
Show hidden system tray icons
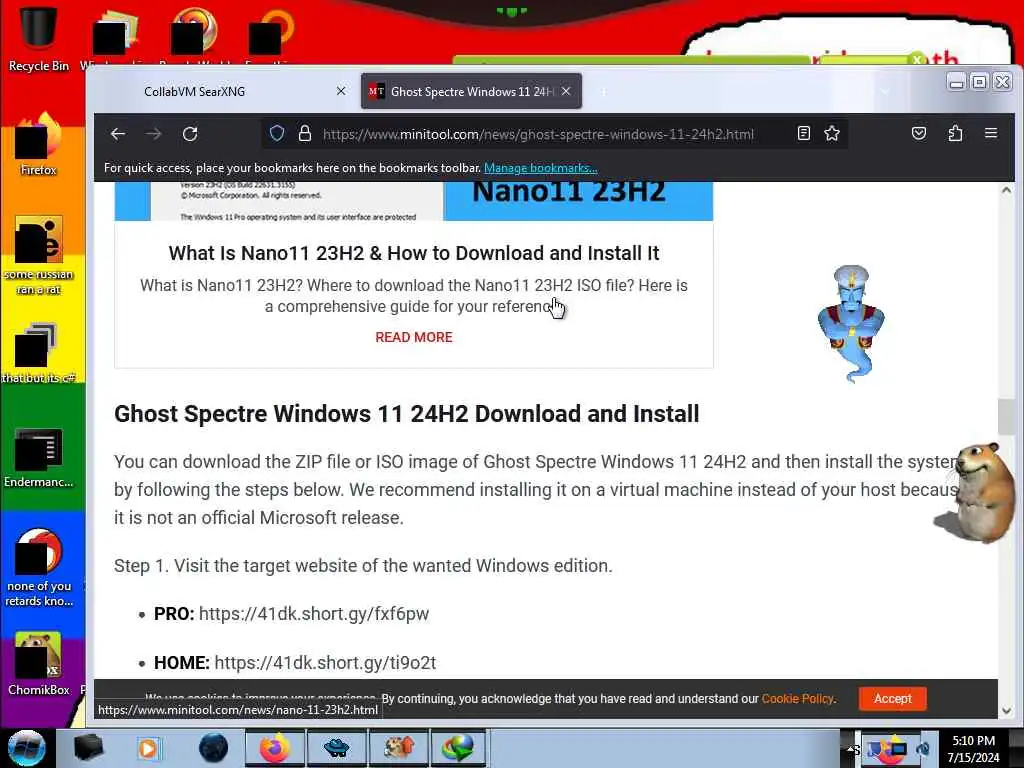point(853,749)
